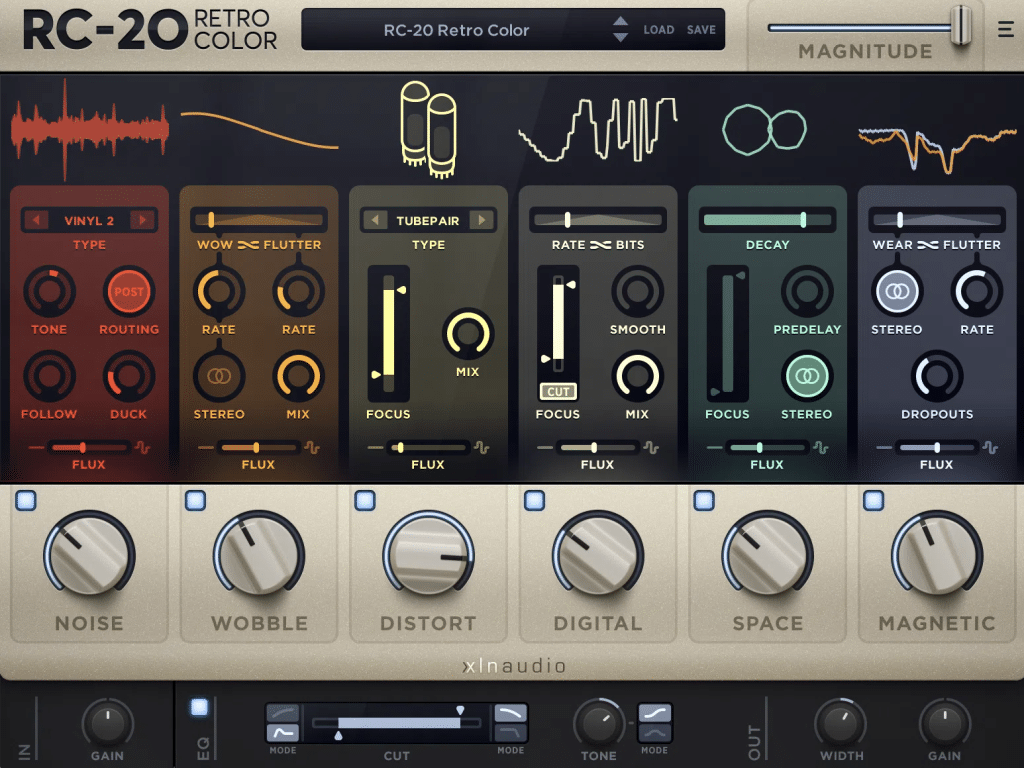1024x768 pixels.
Task: Click the SAVE button in the preset bar
Action: pyautogui.click(x=701, y=29)
